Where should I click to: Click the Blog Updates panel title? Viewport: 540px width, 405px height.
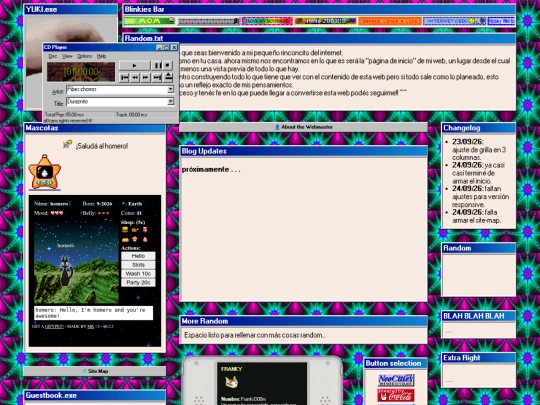click(204, 151)
